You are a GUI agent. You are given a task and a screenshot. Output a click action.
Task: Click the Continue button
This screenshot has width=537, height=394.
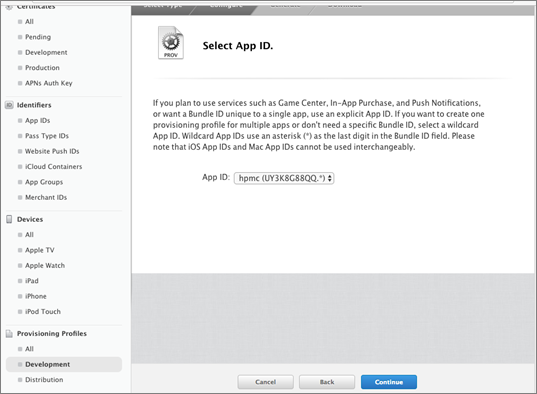click(x=389, y=382)
